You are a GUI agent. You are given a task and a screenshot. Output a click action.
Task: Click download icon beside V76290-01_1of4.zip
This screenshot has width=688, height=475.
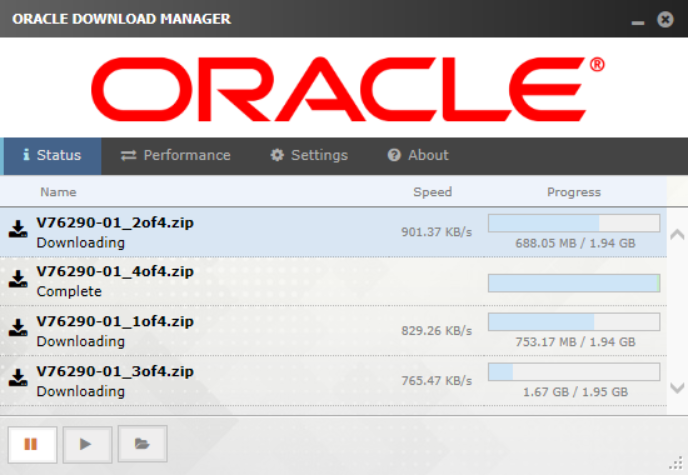tap(18, 328)
